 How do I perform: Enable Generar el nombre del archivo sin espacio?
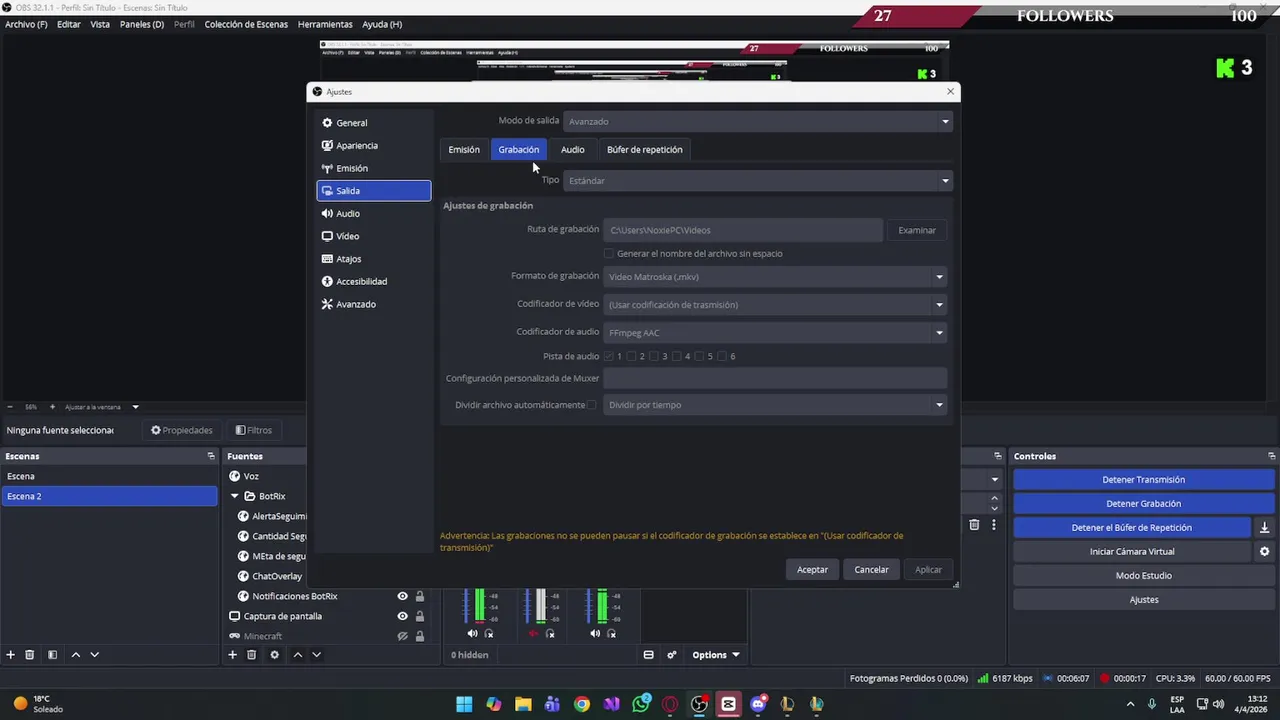[609, 254]
